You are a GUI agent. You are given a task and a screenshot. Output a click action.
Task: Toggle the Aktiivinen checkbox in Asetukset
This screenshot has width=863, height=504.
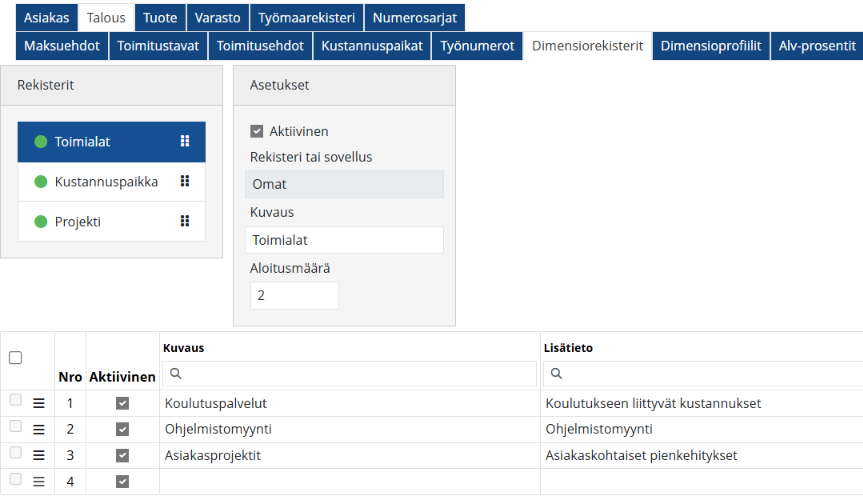point(257,131)
